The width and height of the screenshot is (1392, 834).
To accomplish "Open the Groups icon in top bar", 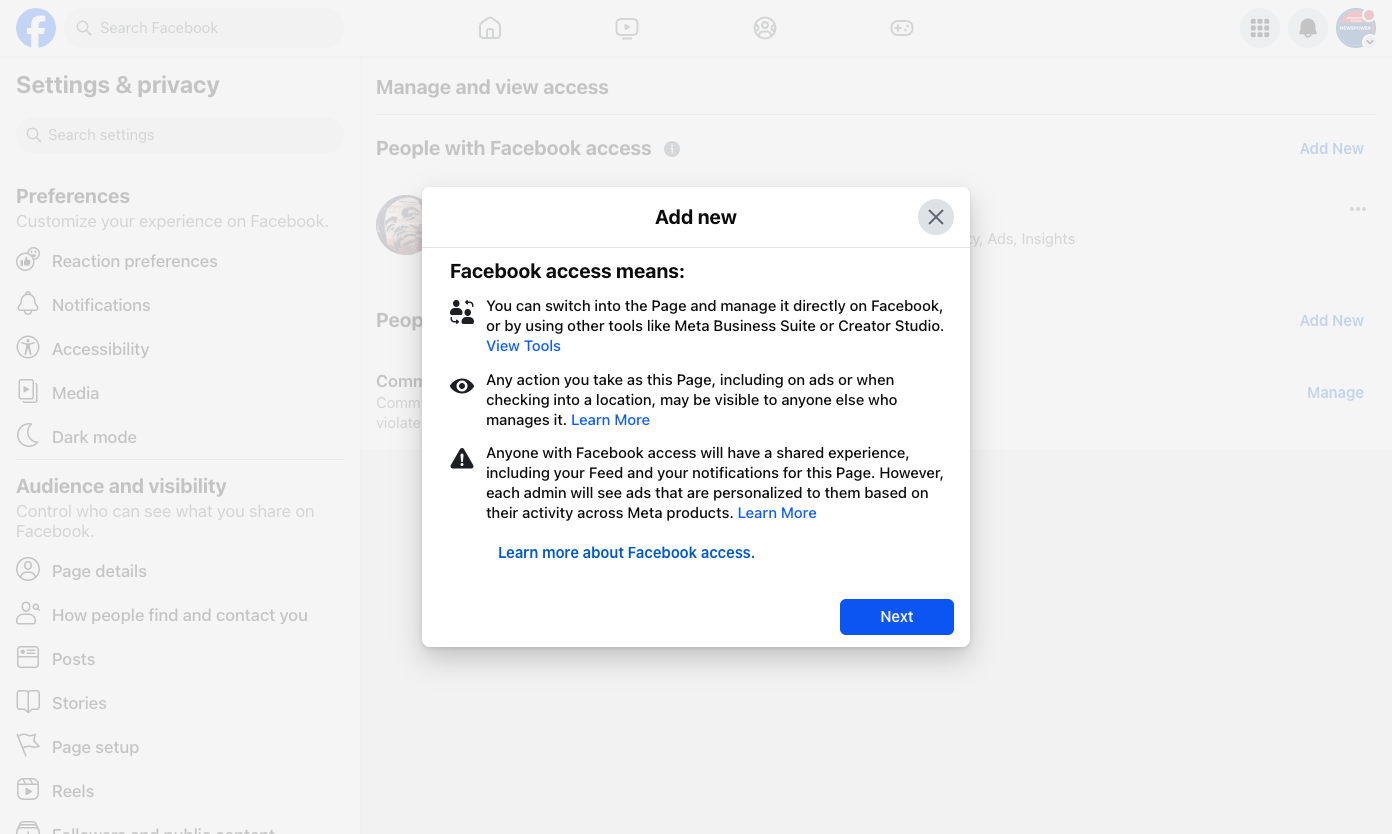I will (x=765, y=28).
